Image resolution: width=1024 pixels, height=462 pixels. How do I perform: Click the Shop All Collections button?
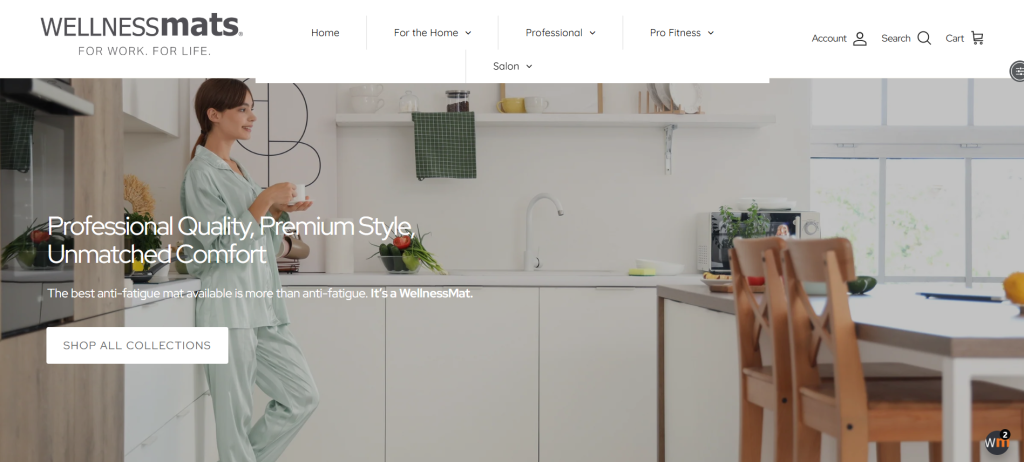[137, 345]
